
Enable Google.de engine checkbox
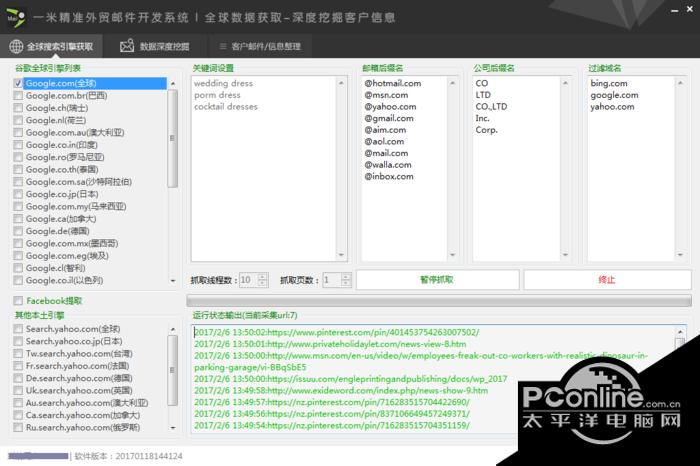[18, 231]
